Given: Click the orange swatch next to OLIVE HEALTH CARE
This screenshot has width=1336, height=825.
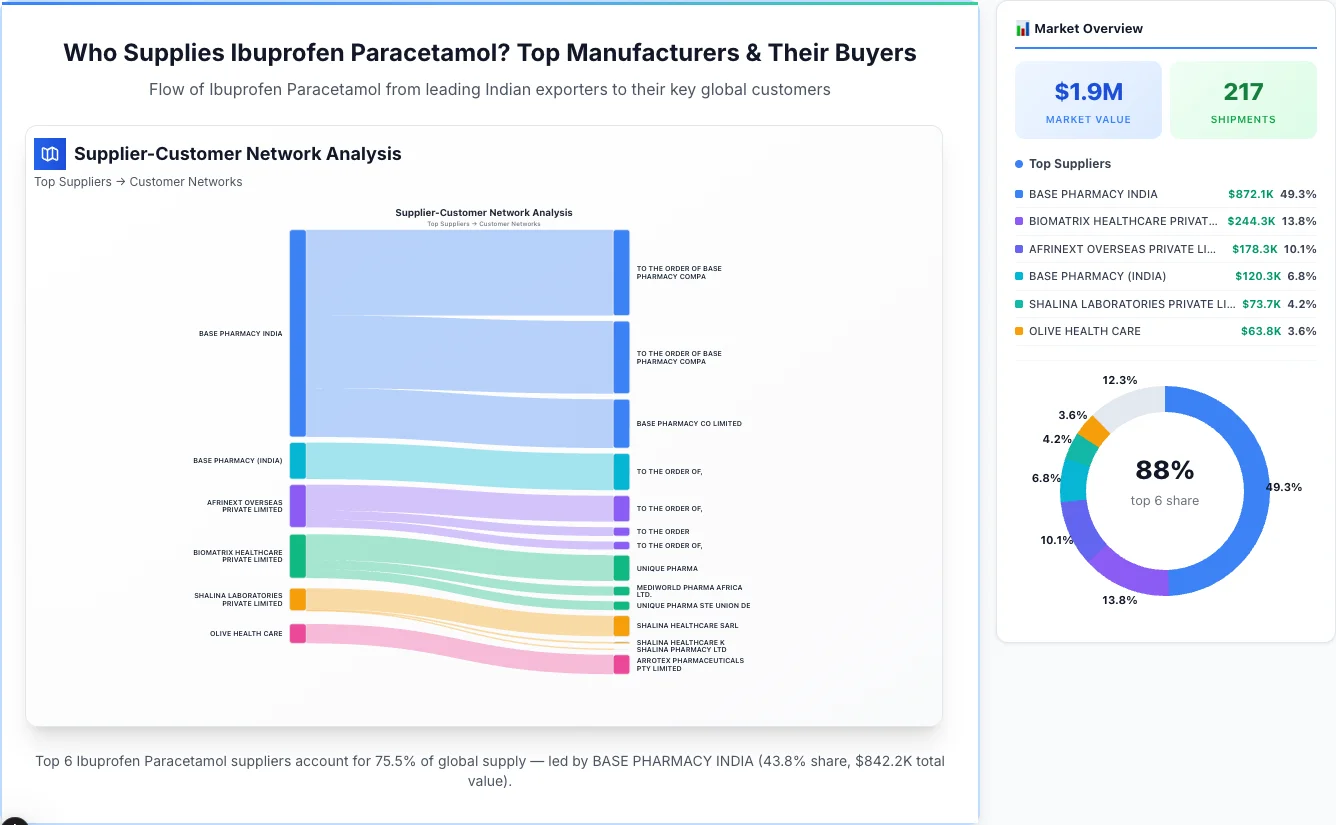Looking at the screenshot, I should [1019, 331].
